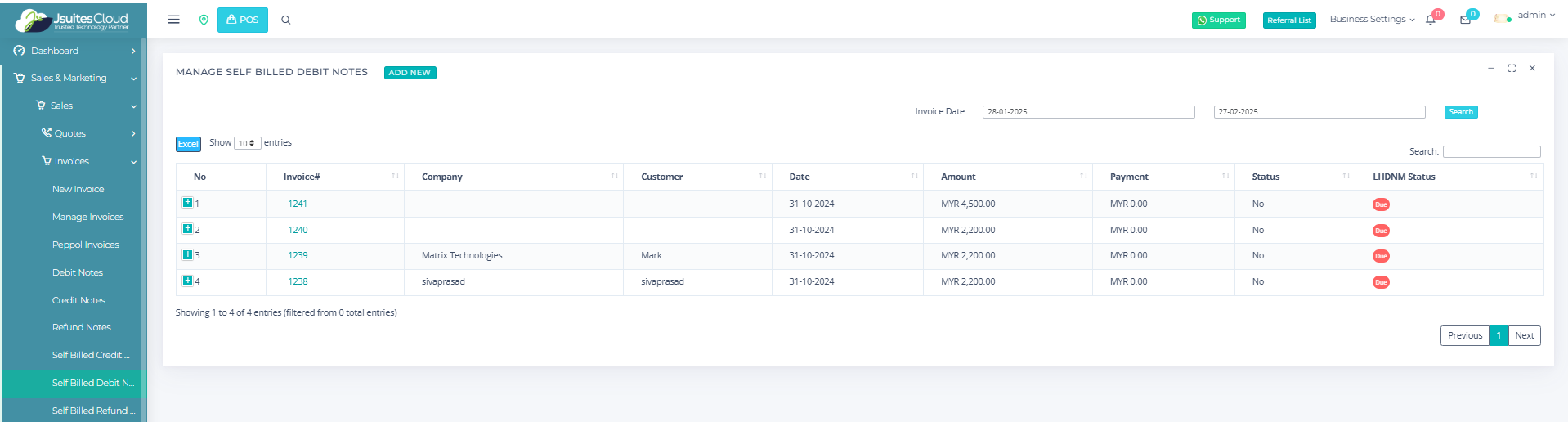The width and height of the screenshot is (1568, 422).
Task: Open the notifications bell icon
Action: pos(1431,20)
